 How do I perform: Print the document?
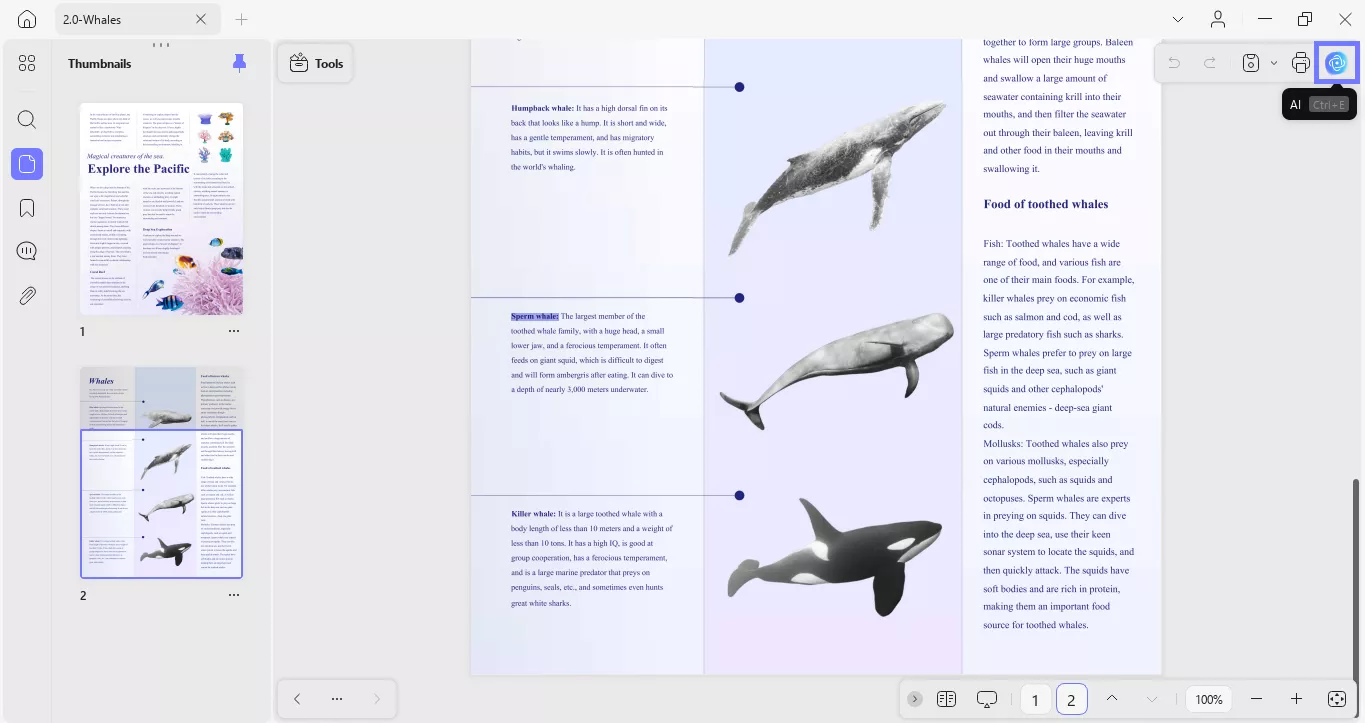point(1301,63)
